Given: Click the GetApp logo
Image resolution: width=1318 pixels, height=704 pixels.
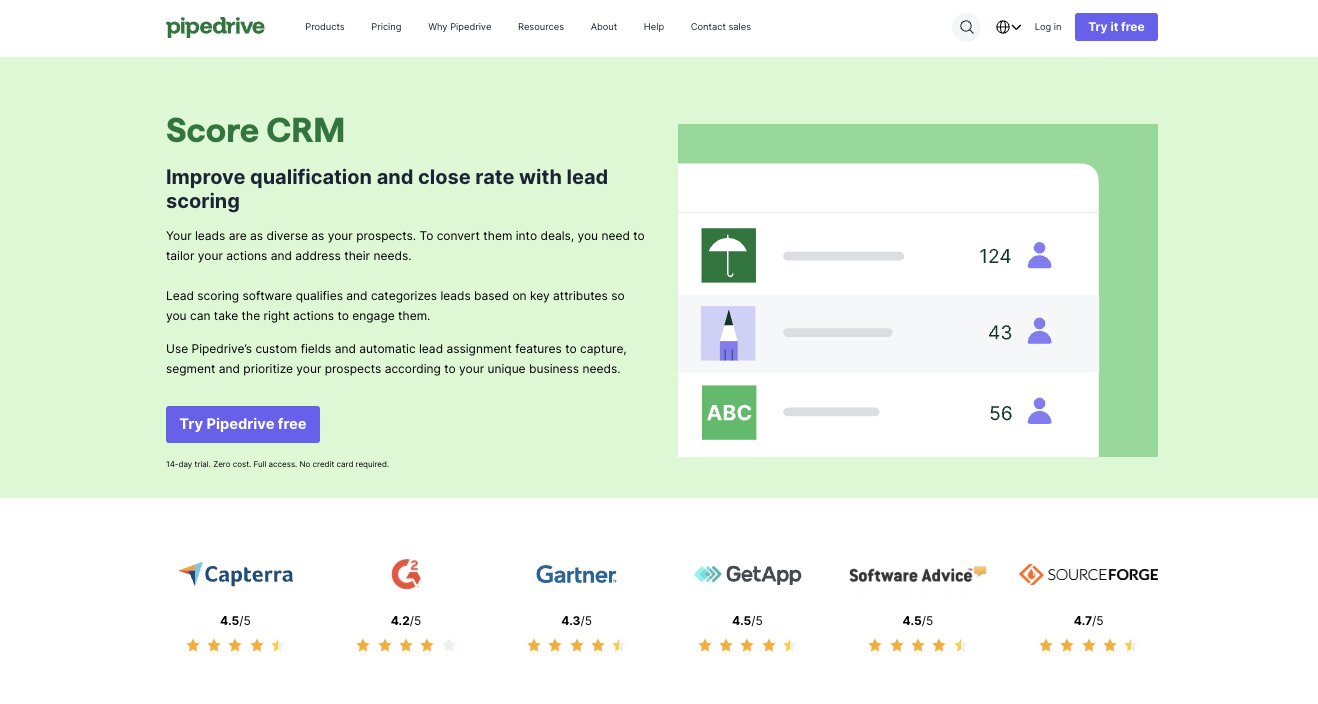Looking at the screenshot, I should pyautogui.click(x=747, y=574).
